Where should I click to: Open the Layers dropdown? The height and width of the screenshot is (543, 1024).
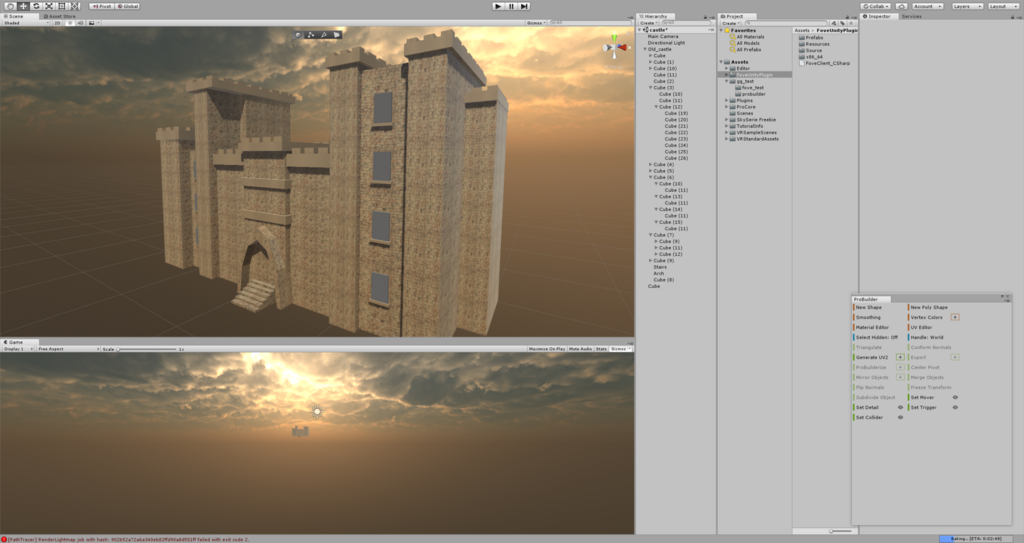click(967, 6)
